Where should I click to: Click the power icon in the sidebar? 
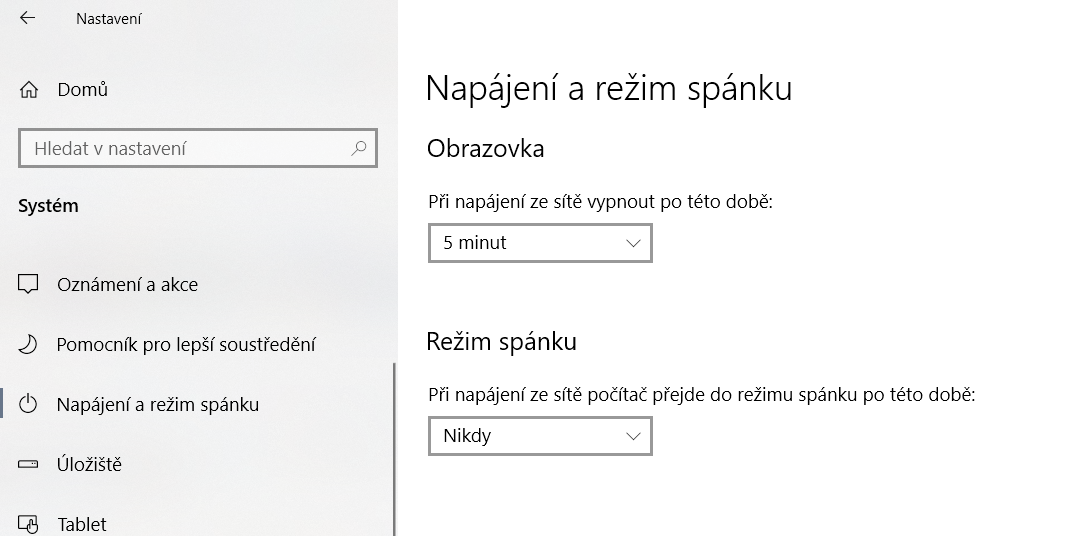pyautogui.click(x=29, y=404)
